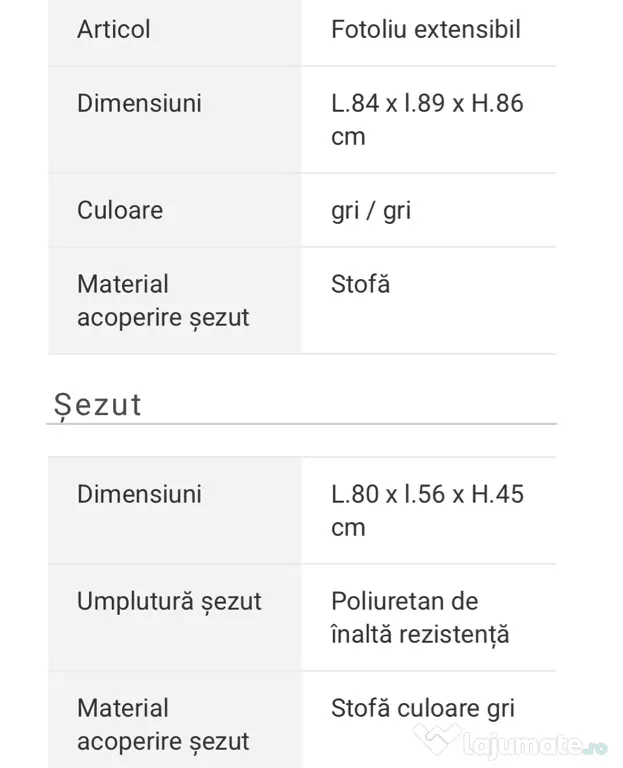The image size is (623, 768).
Task: Click the standalone 'Stofă' value cell
Action: 360,284
